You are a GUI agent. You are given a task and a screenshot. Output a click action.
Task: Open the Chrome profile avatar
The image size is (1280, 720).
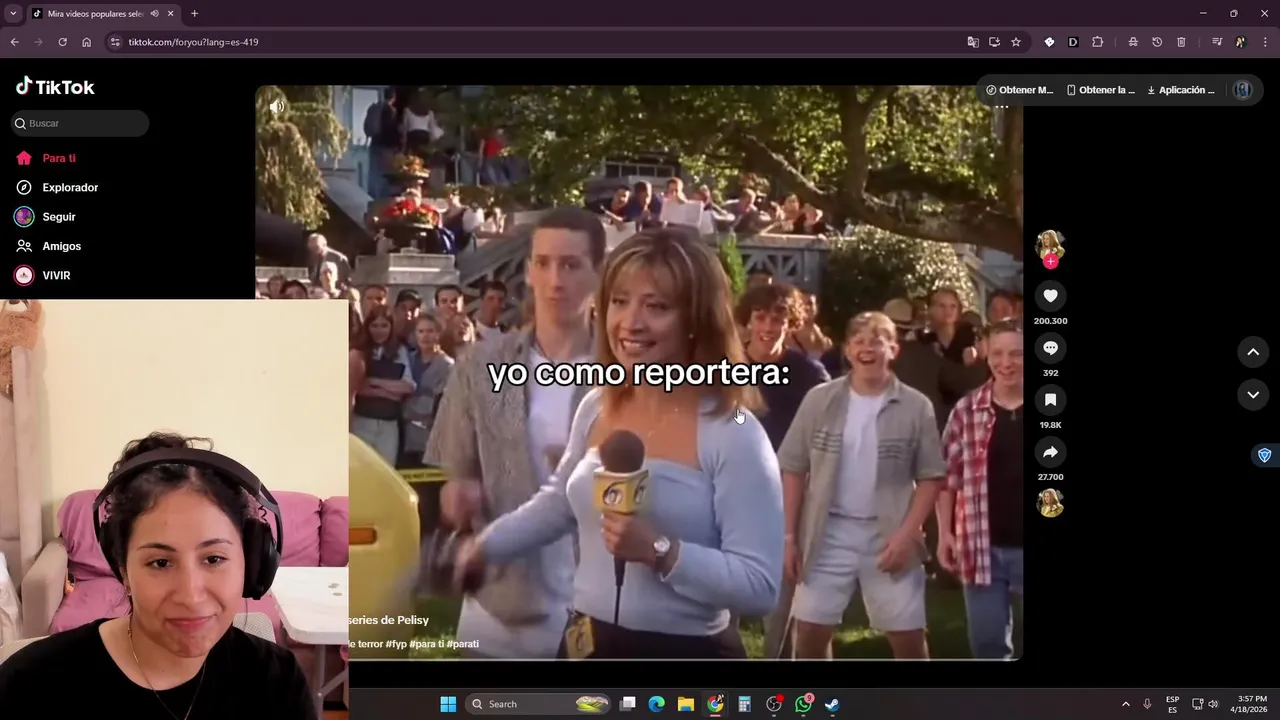1241,42
